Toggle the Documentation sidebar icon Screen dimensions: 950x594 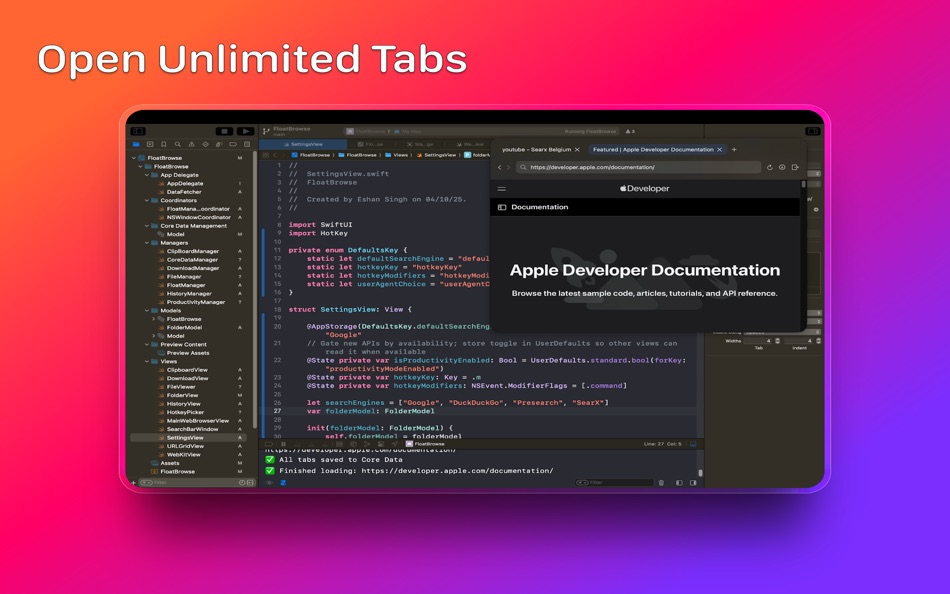coord(502,207)
